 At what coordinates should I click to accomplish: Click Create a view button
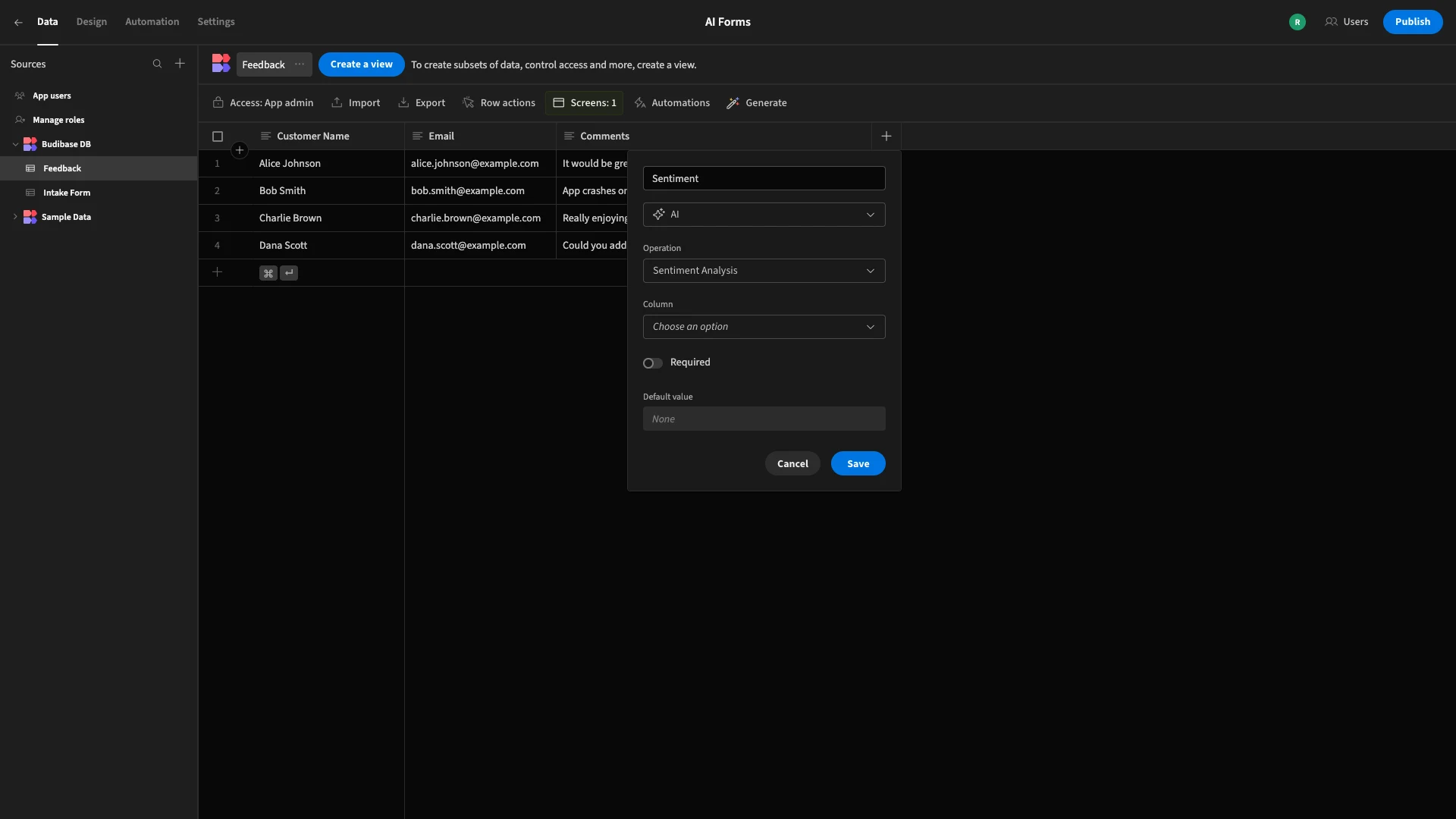point(361,64)
